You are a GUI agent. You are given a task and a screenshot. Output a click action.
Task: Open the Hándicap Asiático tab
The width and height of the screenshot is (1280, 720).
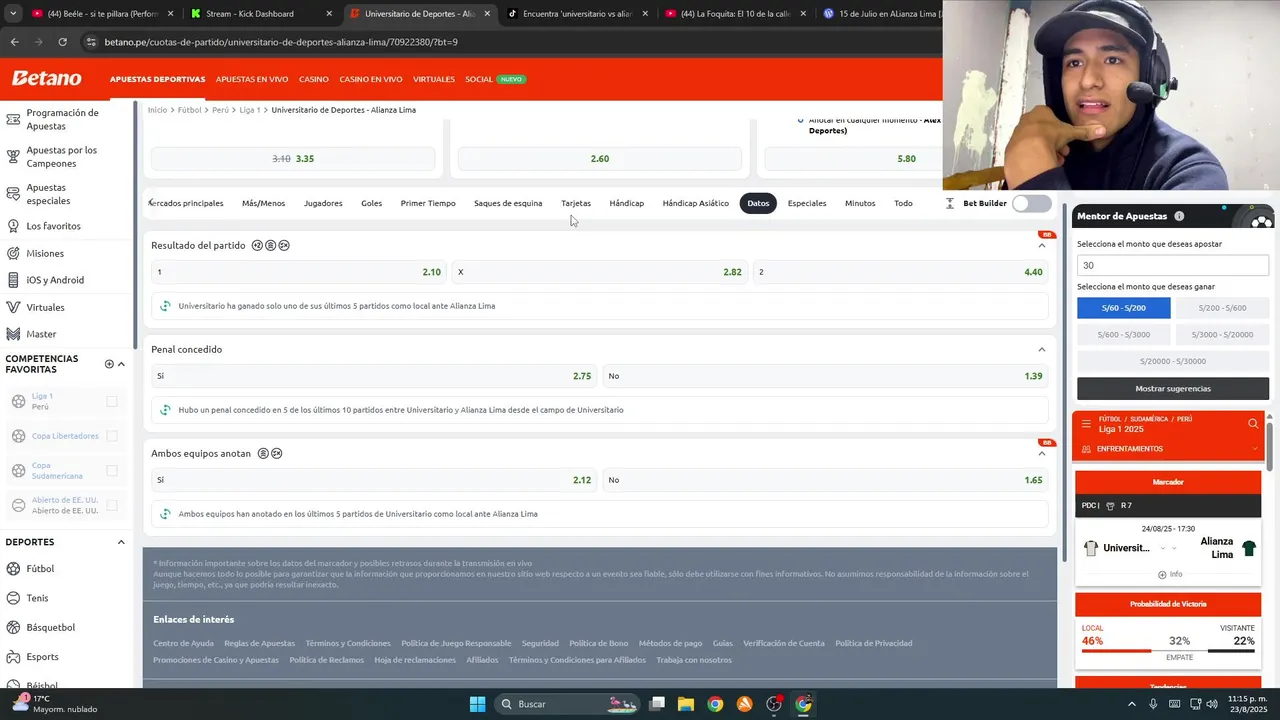click(696, 203)
